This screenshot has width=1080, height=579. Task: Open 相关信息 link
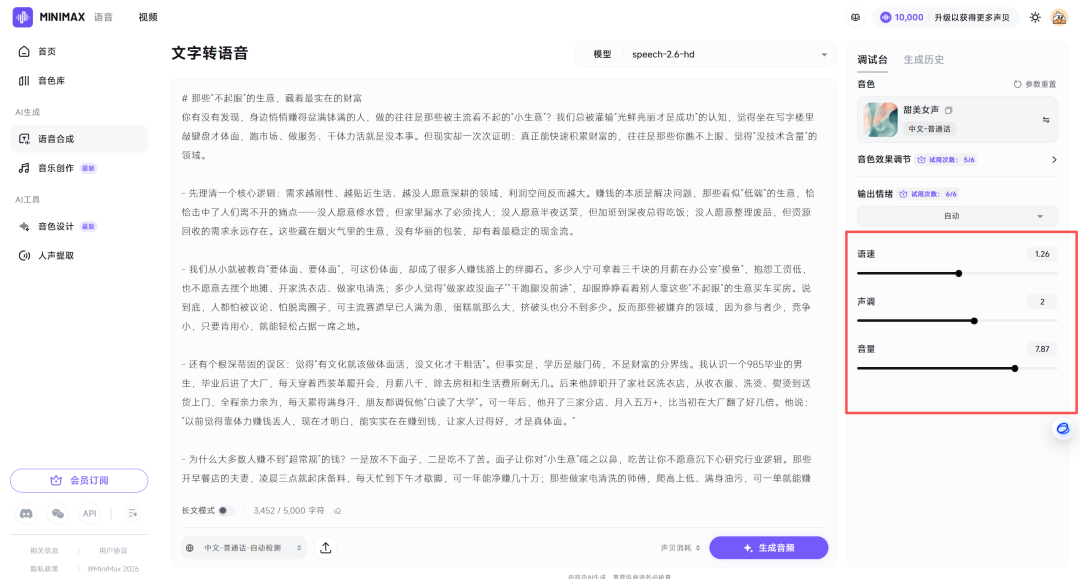click(44, 551)
